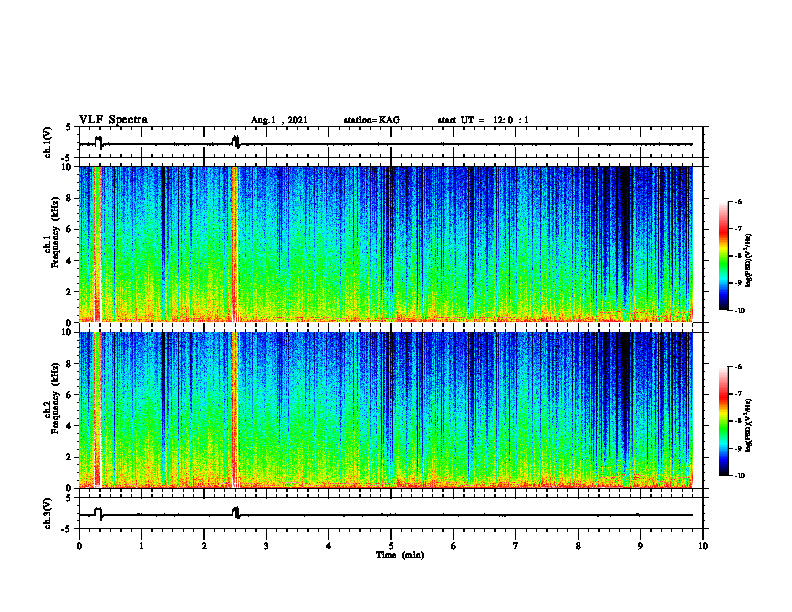The height and width of the screenshot is (612, 792).
Task: Click tick label "5" on the Time axis
Action: (391, 546)
